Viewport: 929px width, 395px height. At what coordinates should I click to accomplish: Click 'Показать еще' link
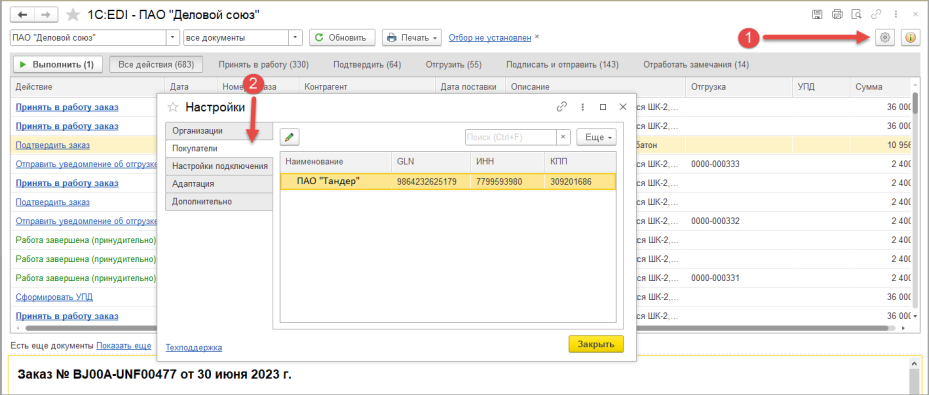(123, 345)
